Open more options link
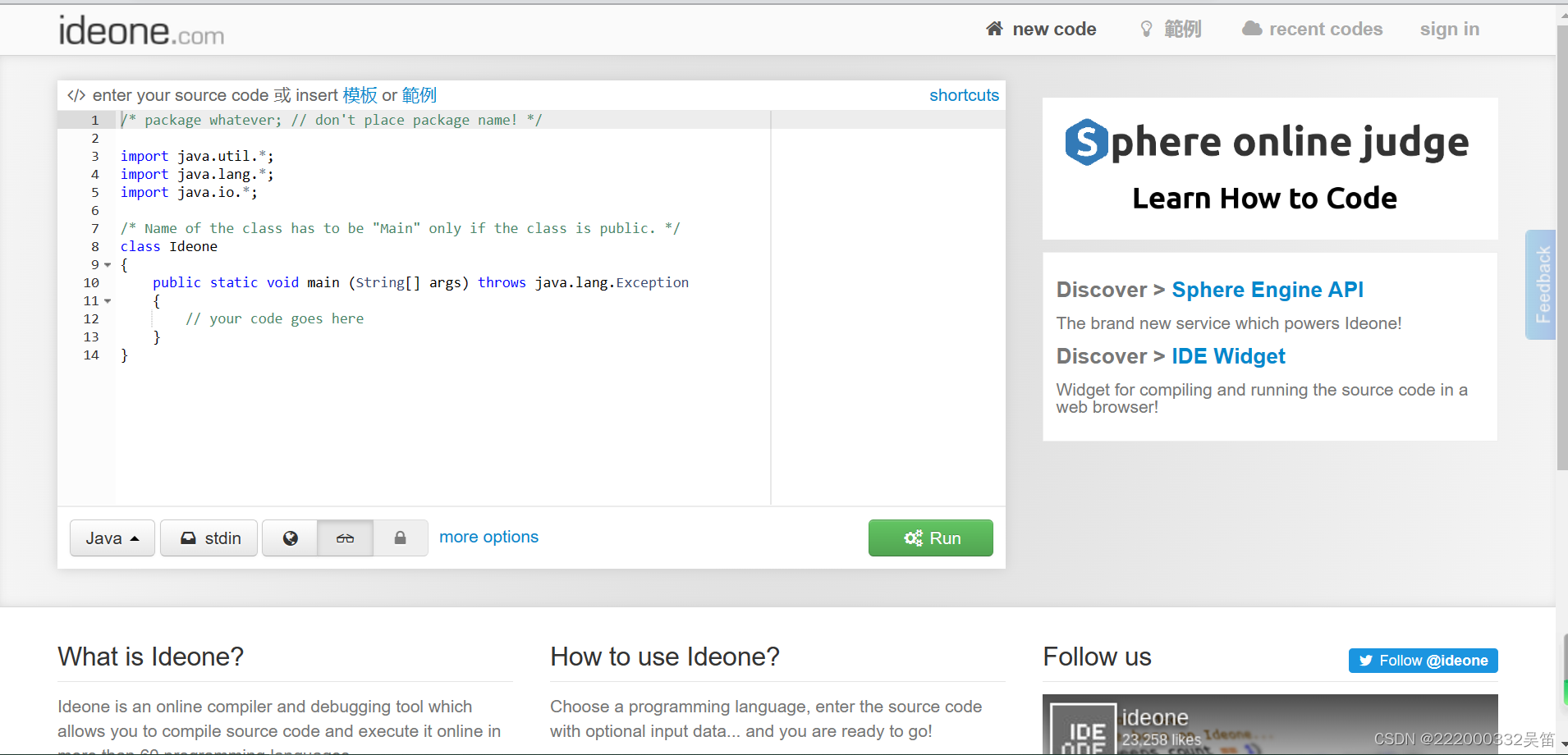 coord(488,537)
